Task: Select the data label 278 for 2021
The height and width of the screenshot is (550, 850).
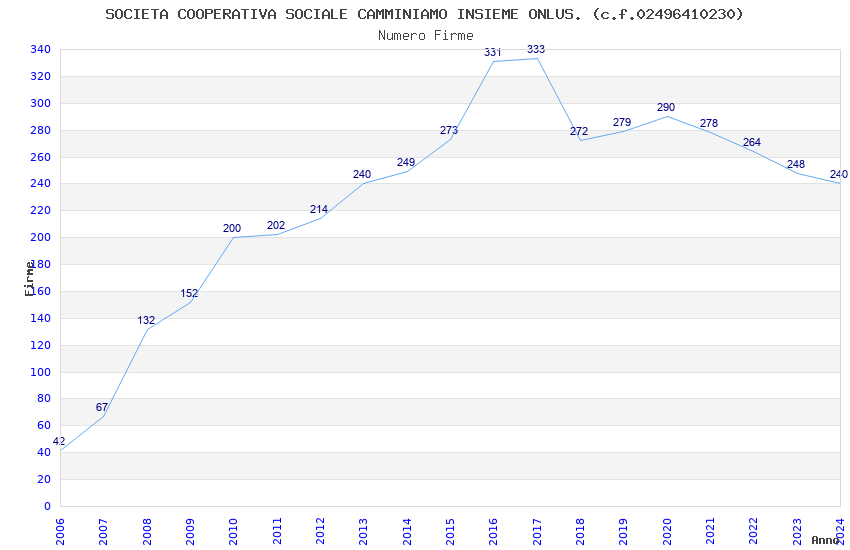Action: click(x=709, y=123)
